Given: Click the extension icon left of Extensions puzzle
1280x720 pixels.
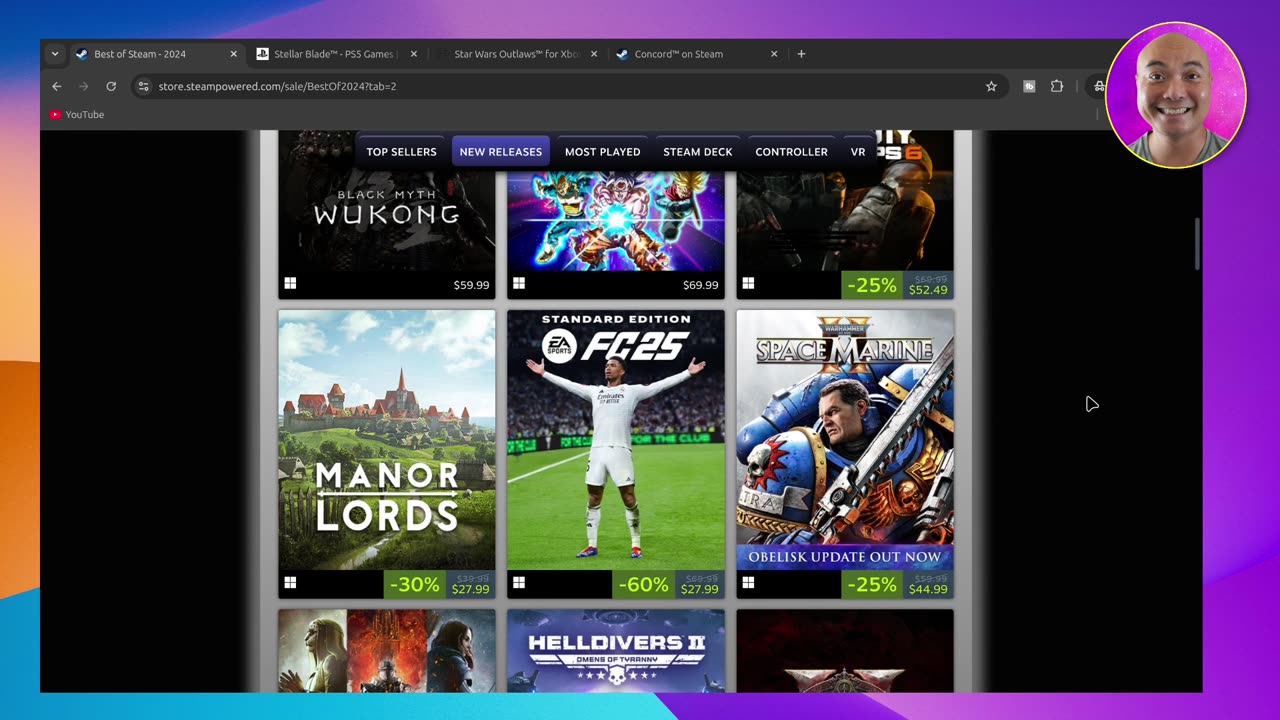Looking at the screenshot, I should pyautogui.click(x=1029, y=86).
